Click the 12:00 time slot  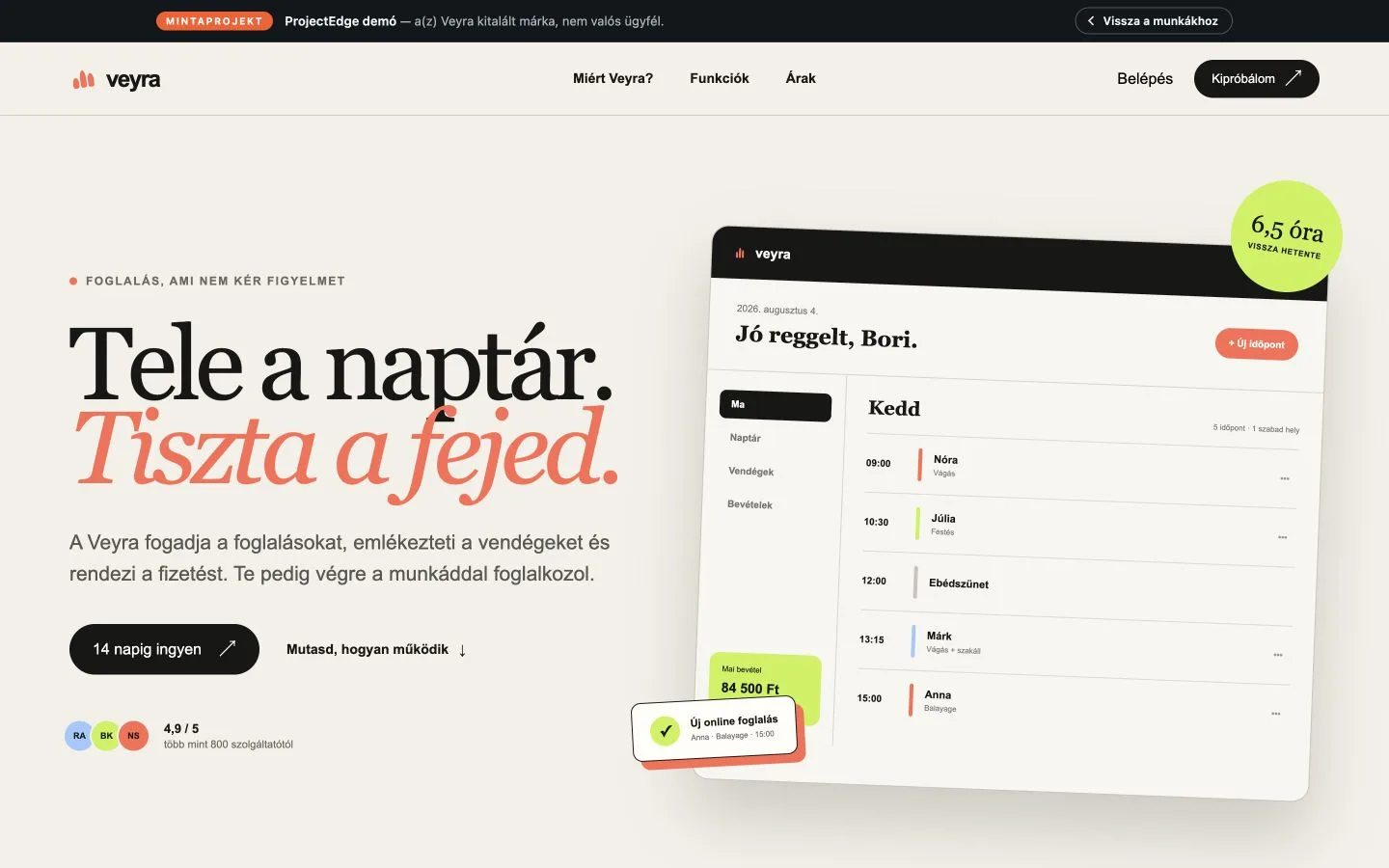click(x=874, y=581)
